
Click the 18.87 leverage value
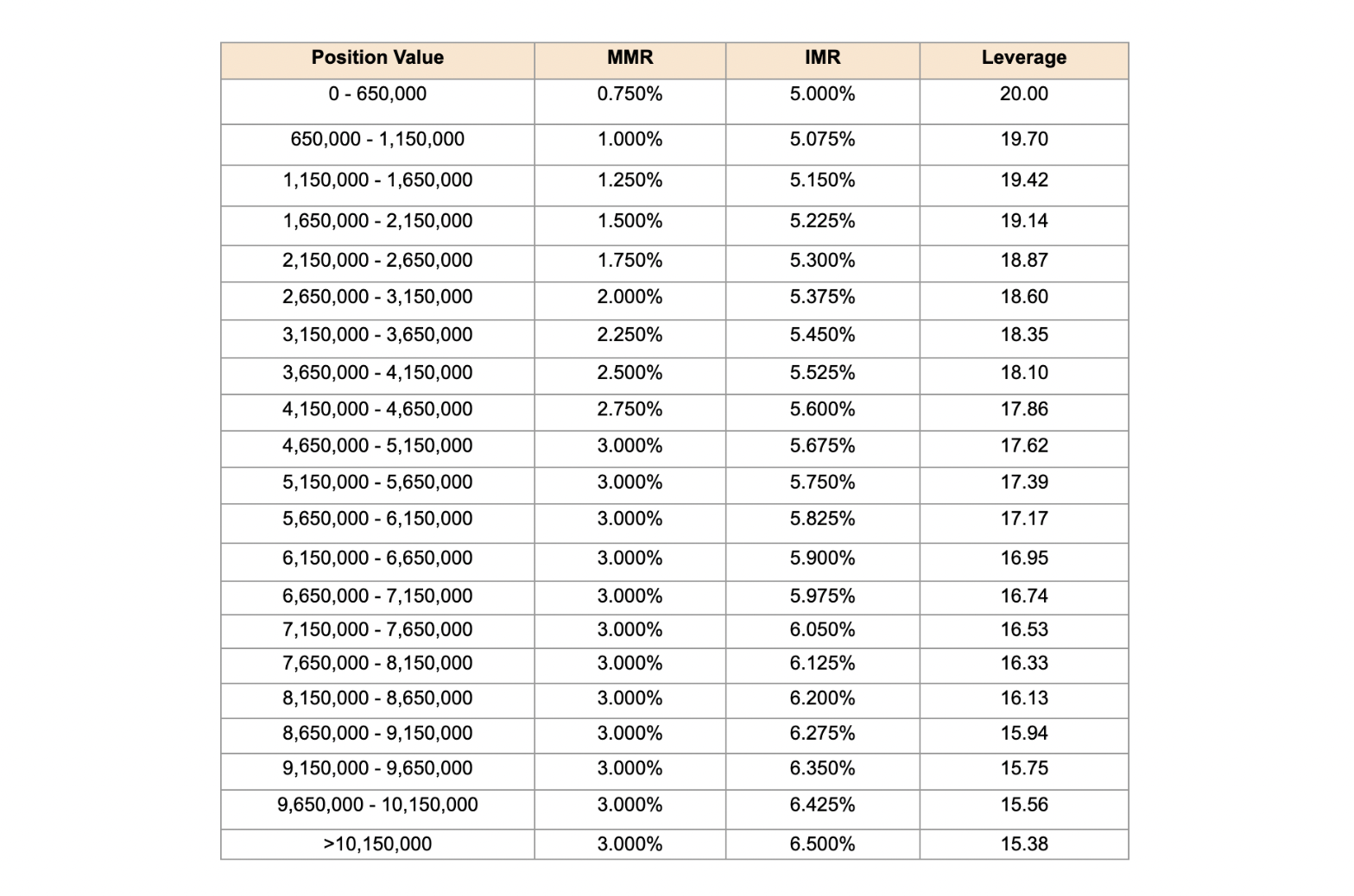pos(1023,261)
